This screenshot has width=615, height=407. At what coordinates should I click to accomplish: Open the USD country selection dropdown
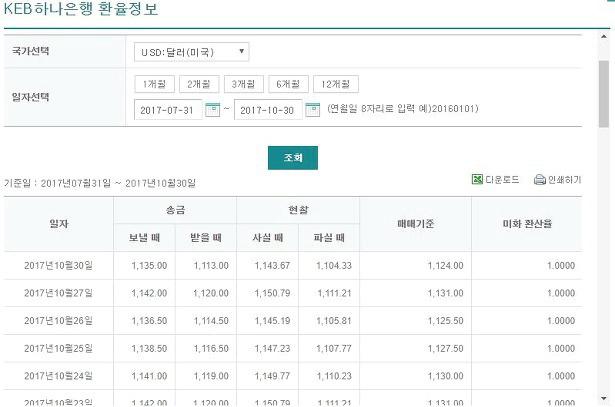coord(191,52)
